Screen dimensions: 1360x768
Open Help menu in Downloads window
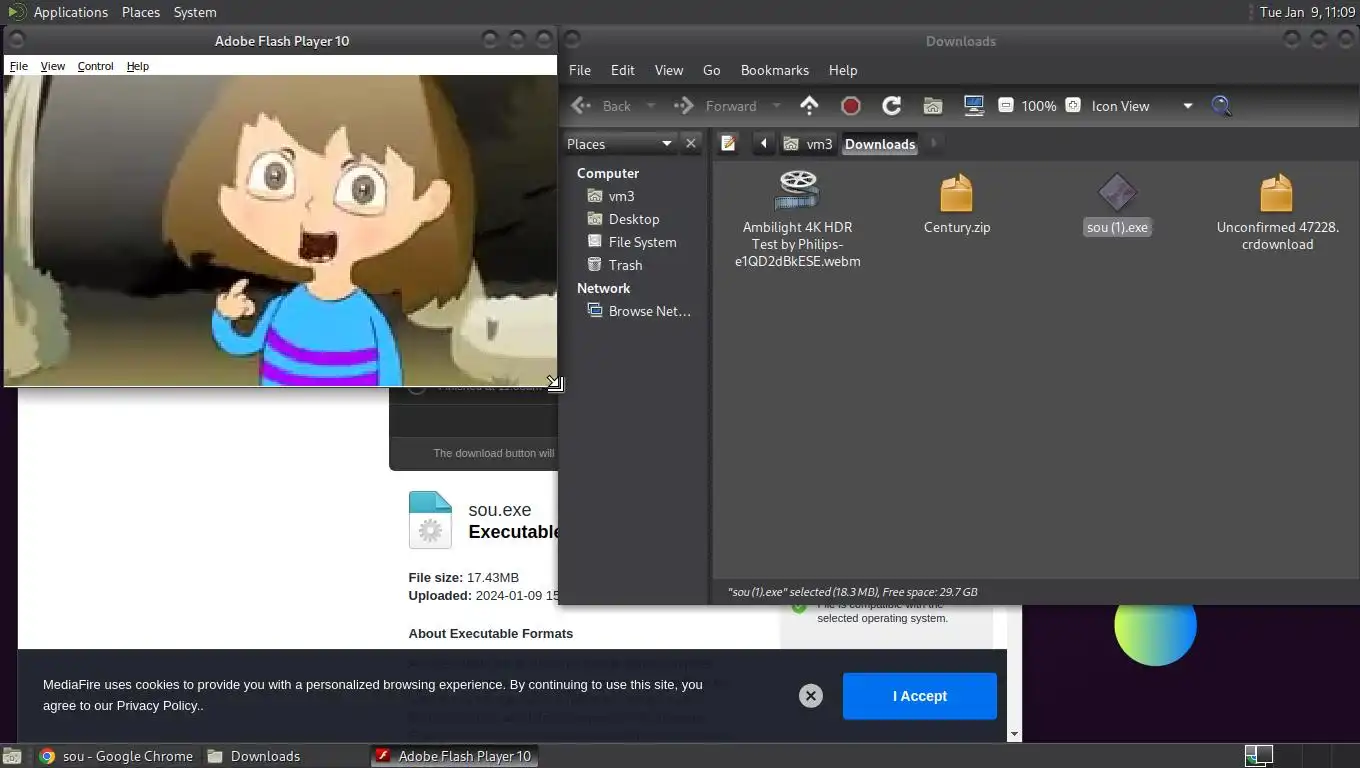[x=843, y=70]
